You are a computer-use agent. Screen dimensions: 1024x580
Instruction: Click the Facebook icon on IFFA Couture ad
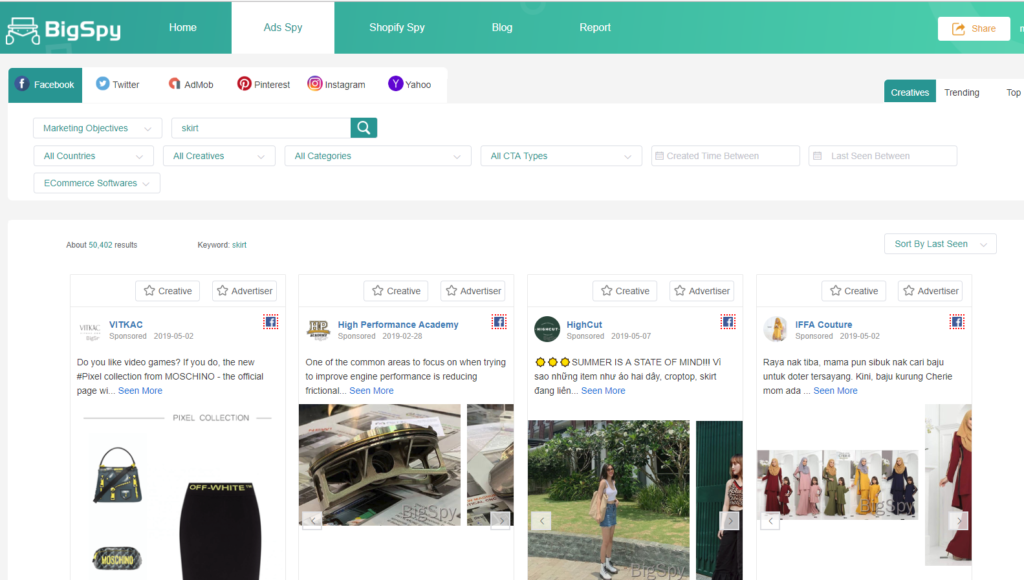coord(957,322)
